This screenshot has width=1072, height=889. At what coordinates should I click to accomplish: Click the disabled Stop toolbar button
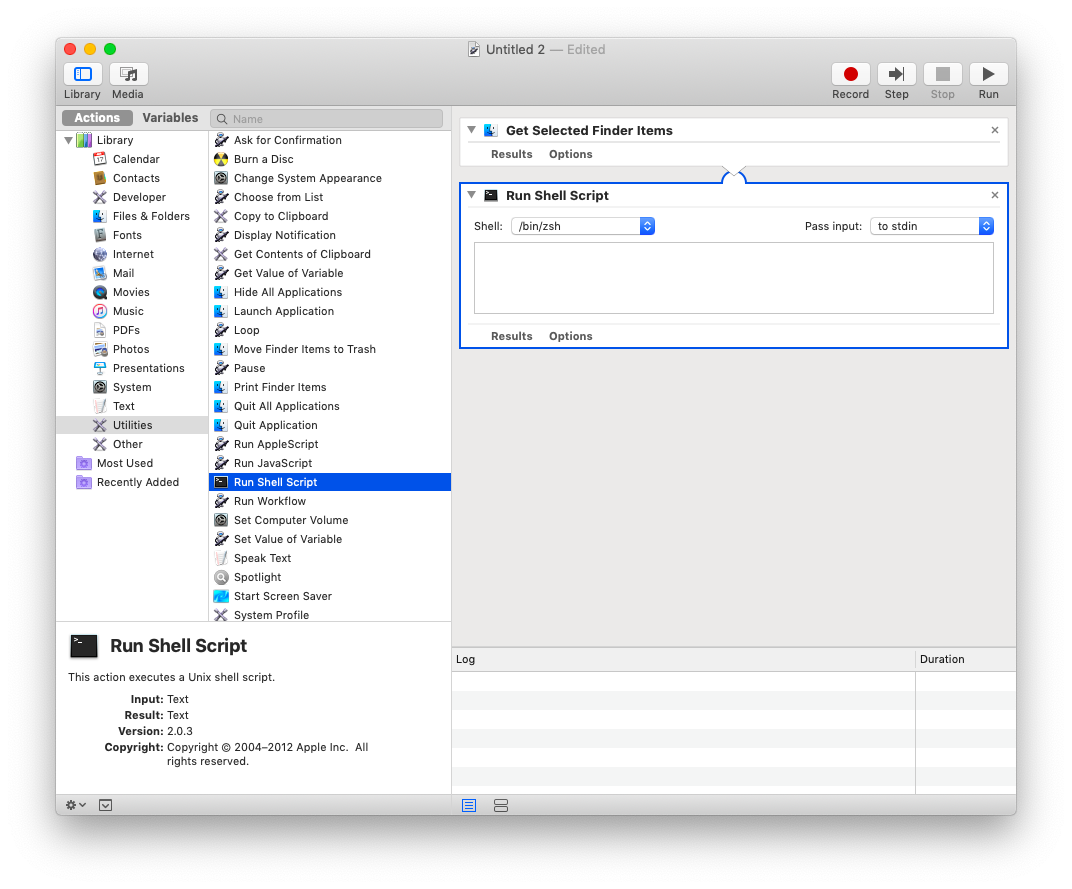[x=942, y=74]
